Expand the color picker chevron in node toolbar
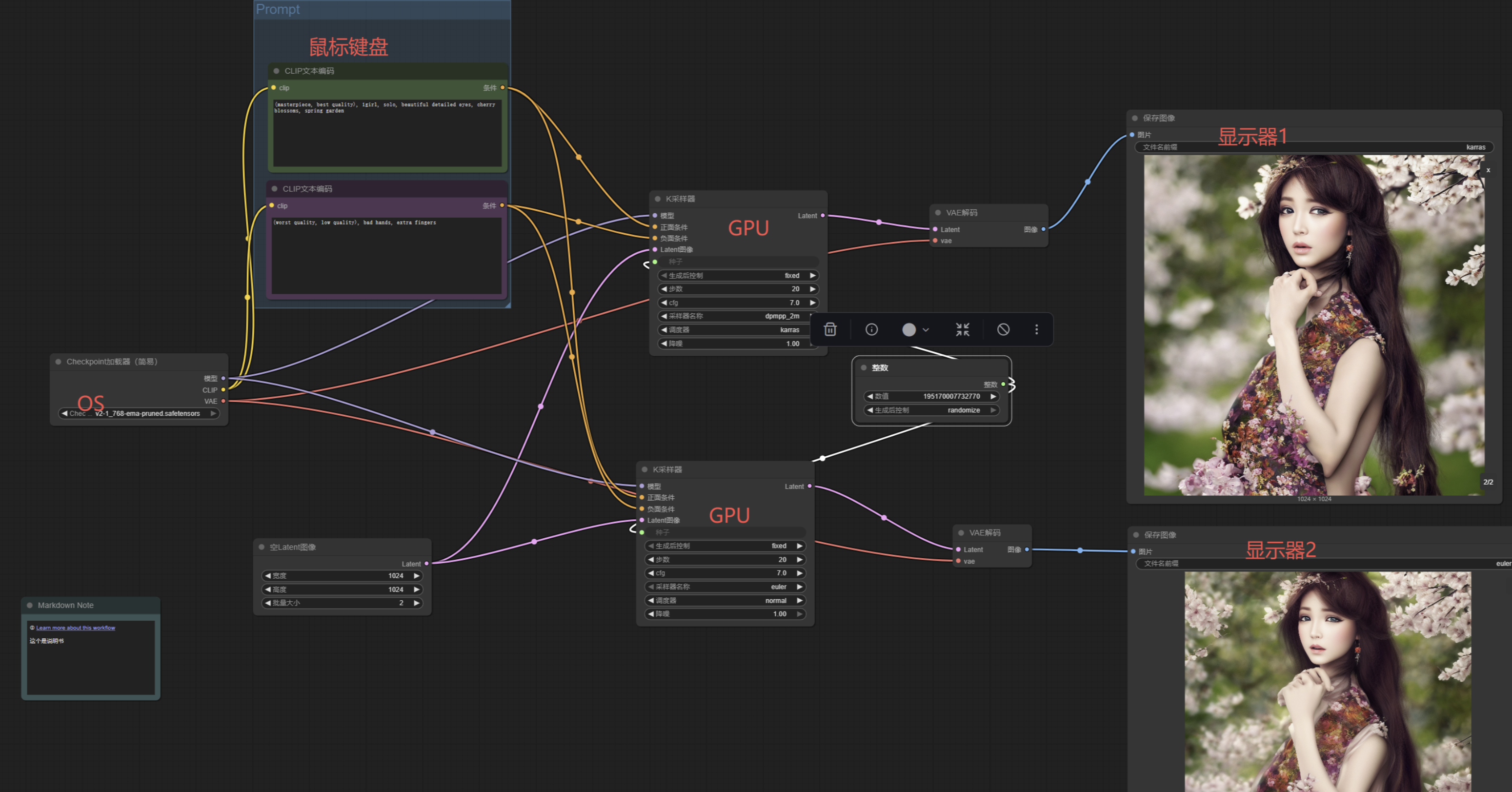 926,330
